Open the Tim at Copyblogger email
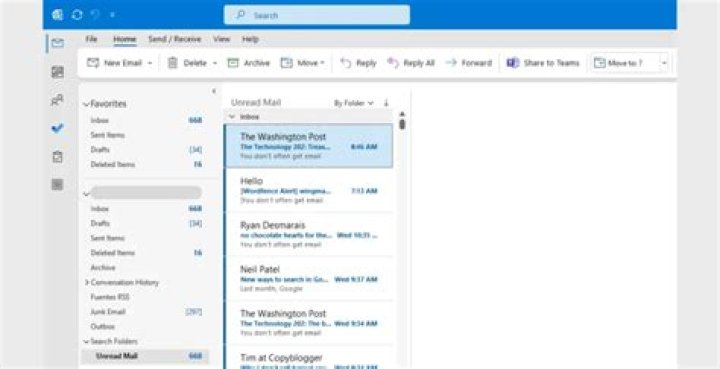Screen dimensions: 720x369 click(309, 357)
